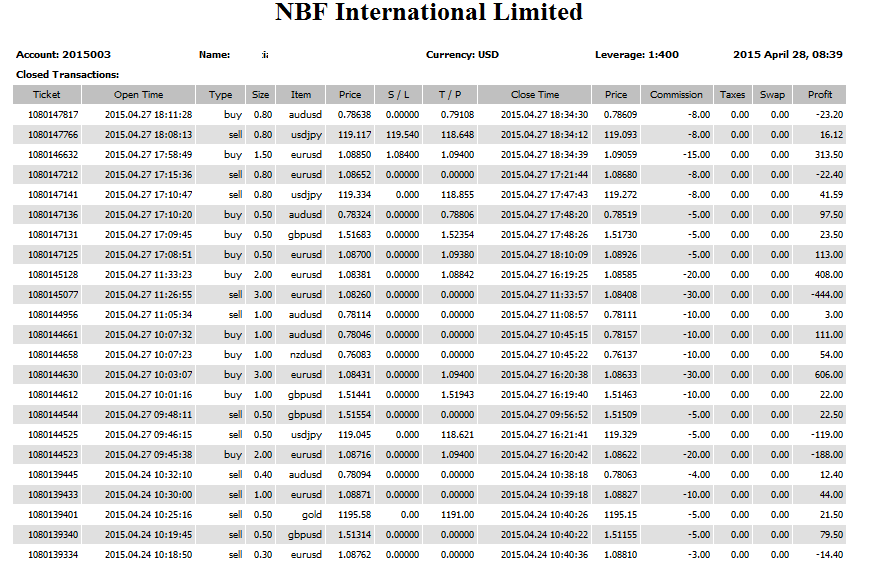Click the Currency: USD label
Screen dimensions: 870x564
pyautogui.click(x=462, y=54)
